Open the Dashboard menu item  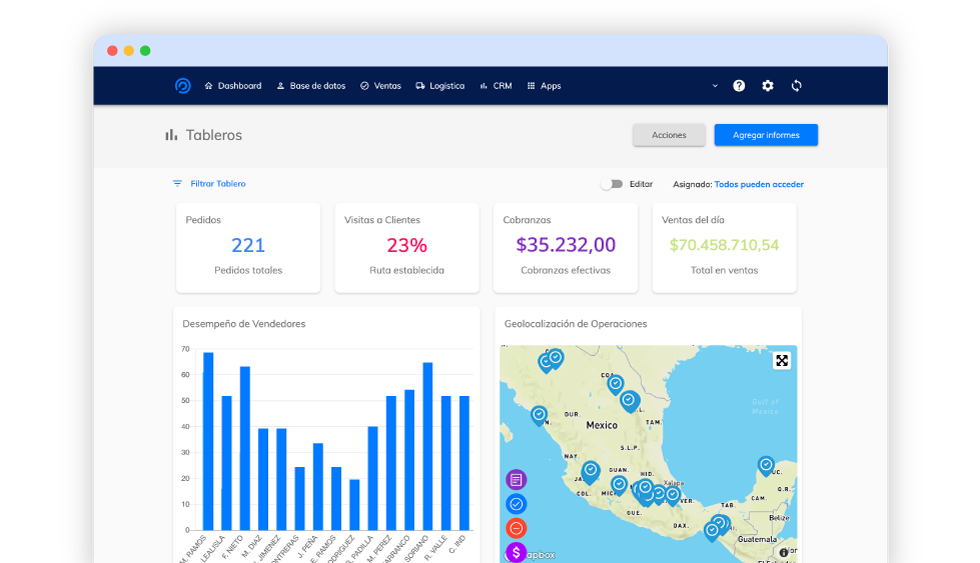click(x=233, y=86)
